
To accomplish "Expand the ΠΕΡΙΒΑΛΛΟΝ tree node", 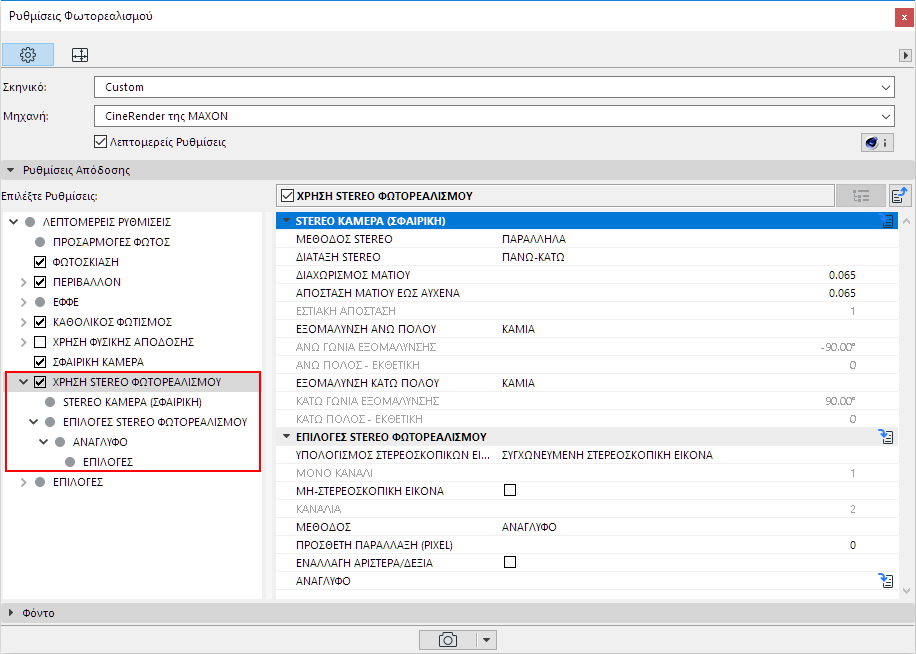I will pyautogui.click(x=23, y=282).
